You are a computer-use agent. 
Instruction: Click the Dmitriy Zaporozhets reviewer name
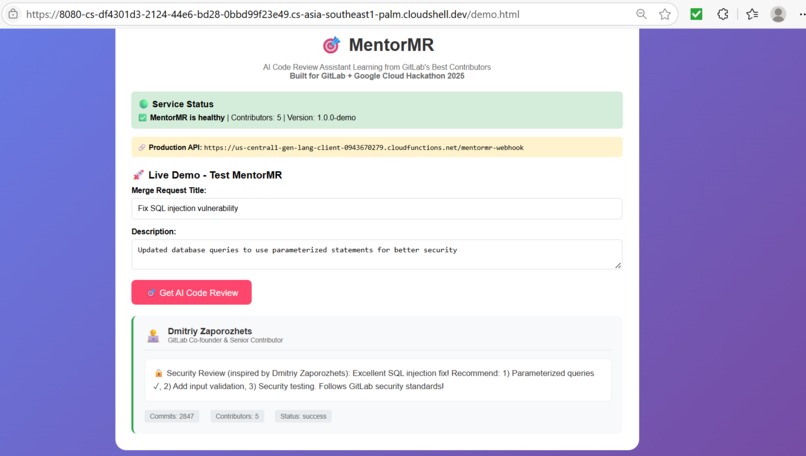pos(210,331)
